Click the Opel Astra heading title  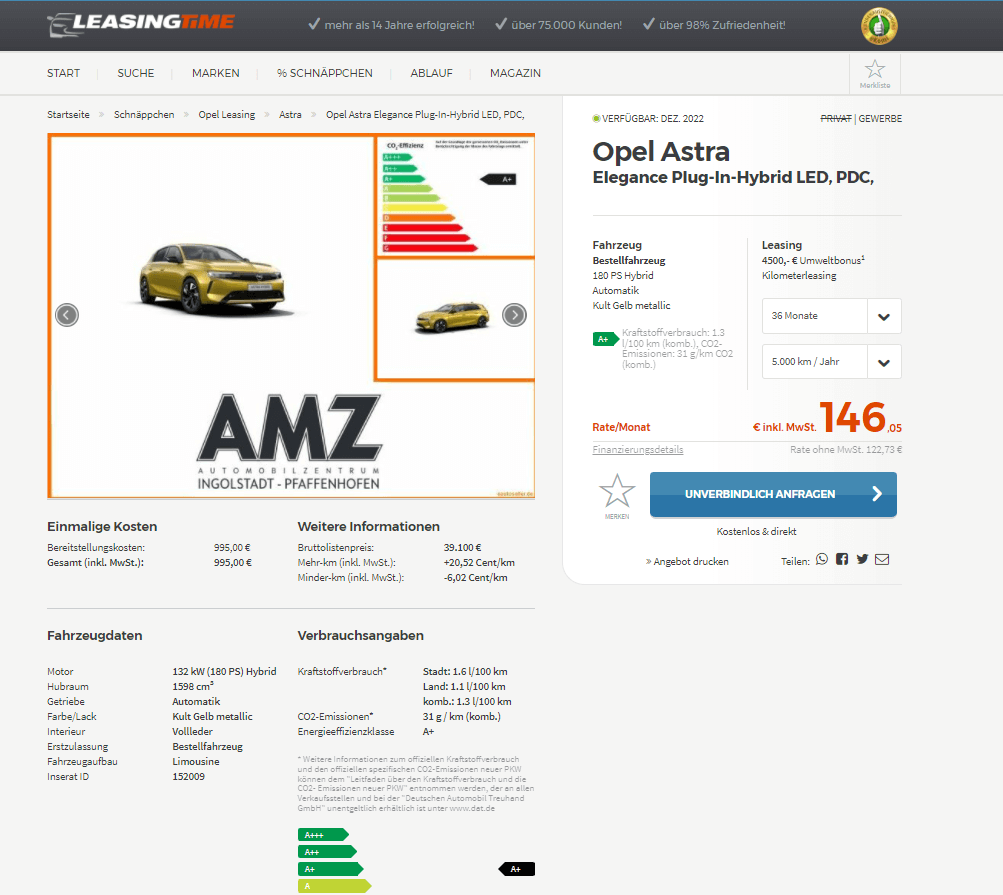coord(661,152)
